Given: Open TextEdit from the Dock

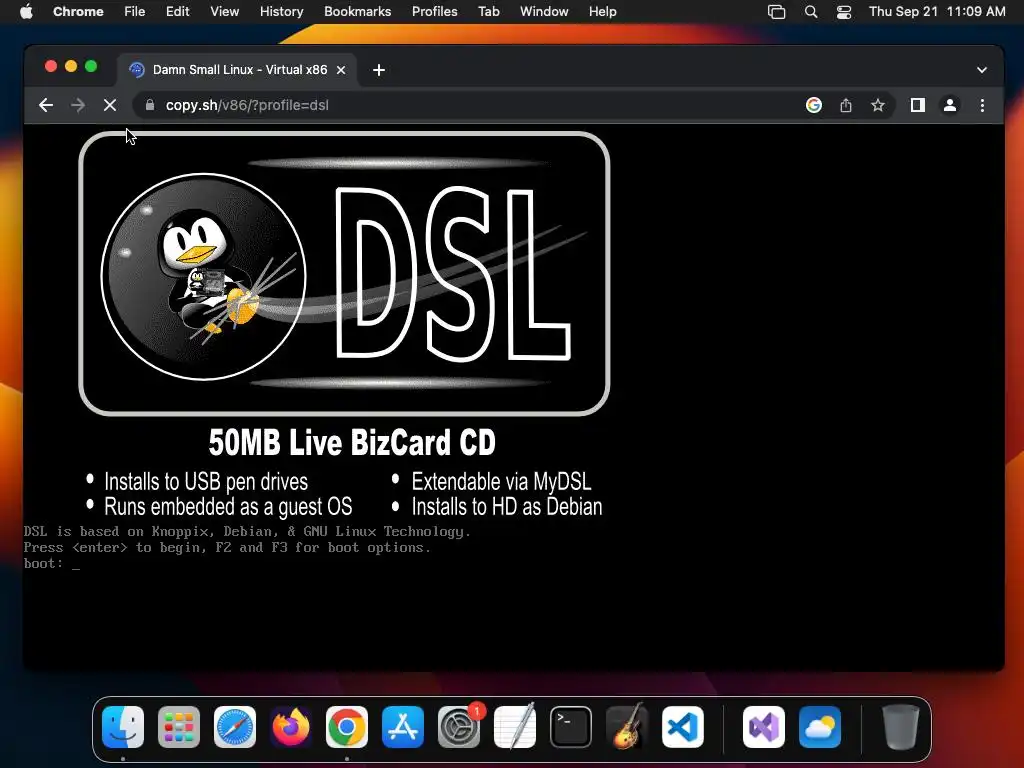Looking at the screenshot, I should (x=515, y=727).
